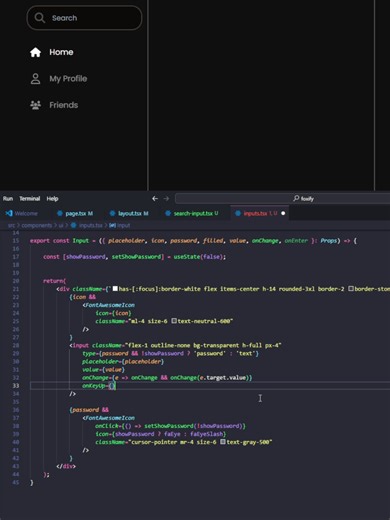This screenshot has height=520, width=390.
Task: Click 'Props' type on line 15
Action: (x=328, y=241)
